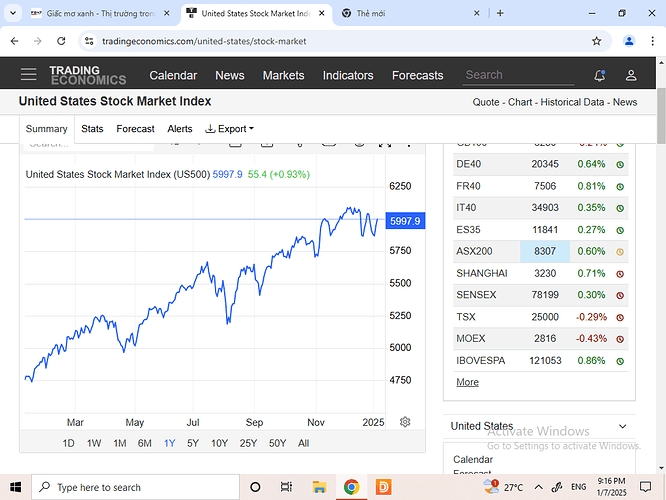Open the Markets menu

(283, 75)
